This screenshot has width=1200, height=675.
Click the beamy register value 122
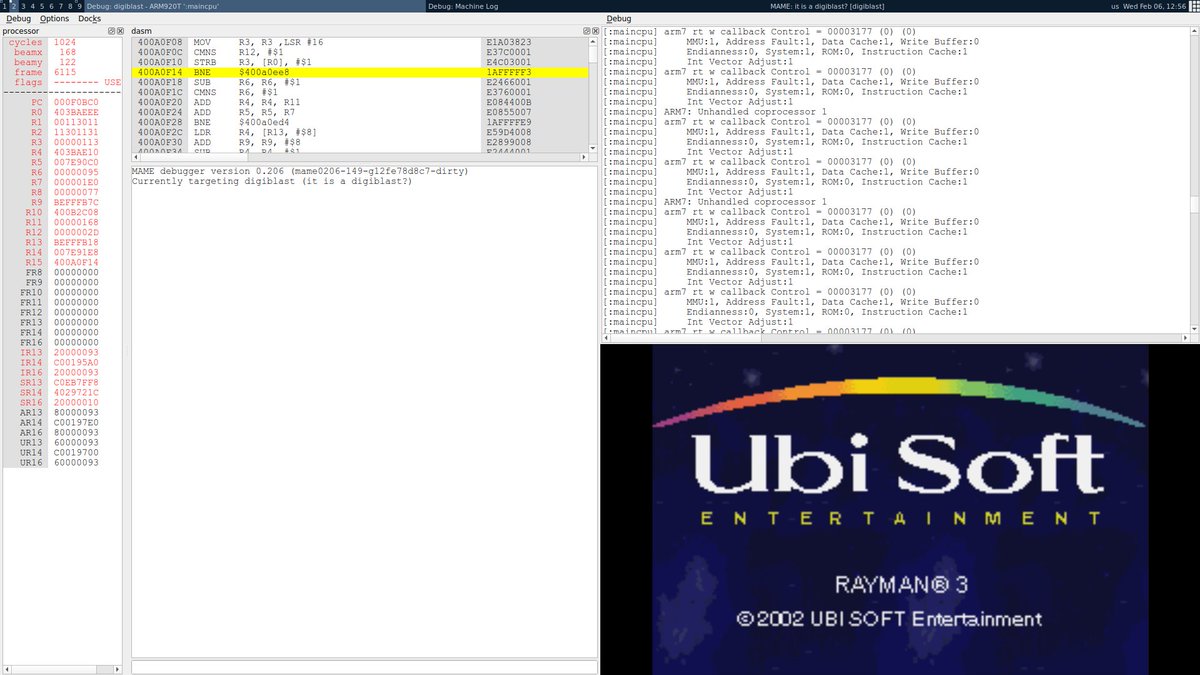click(x=68, y=63)
